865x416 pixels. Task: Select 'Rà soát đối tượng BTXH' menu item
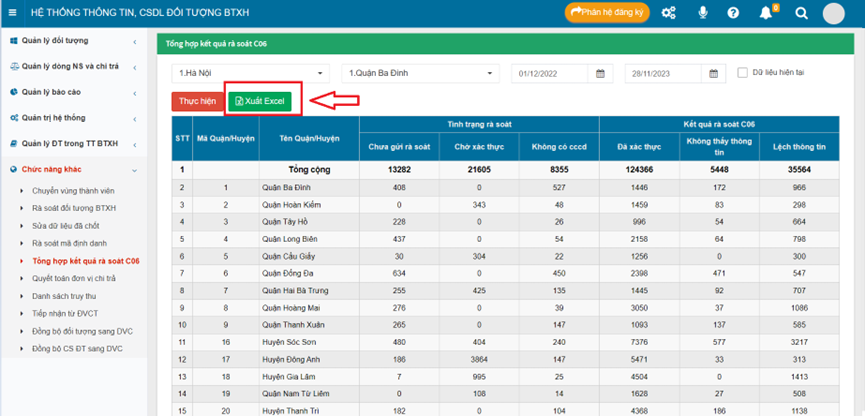tap(74, 208)
